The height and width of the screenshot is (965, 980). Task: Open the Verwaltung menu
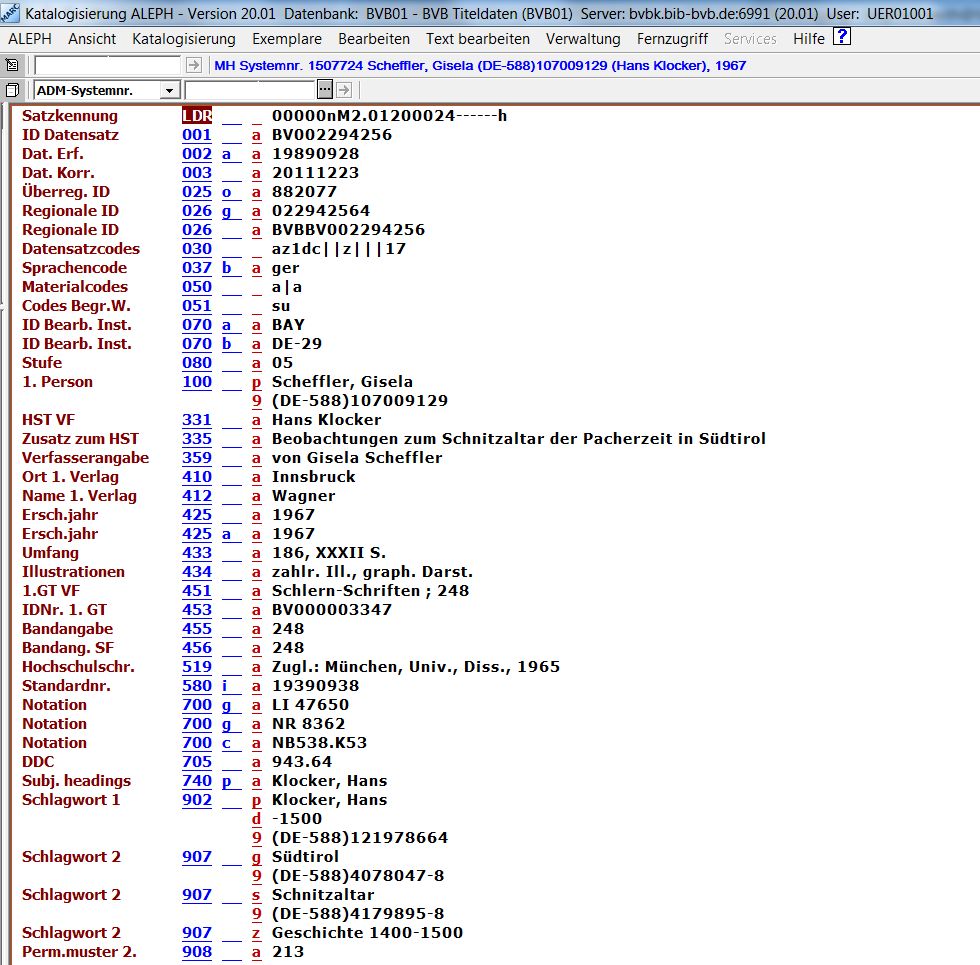tap(583, 39)
